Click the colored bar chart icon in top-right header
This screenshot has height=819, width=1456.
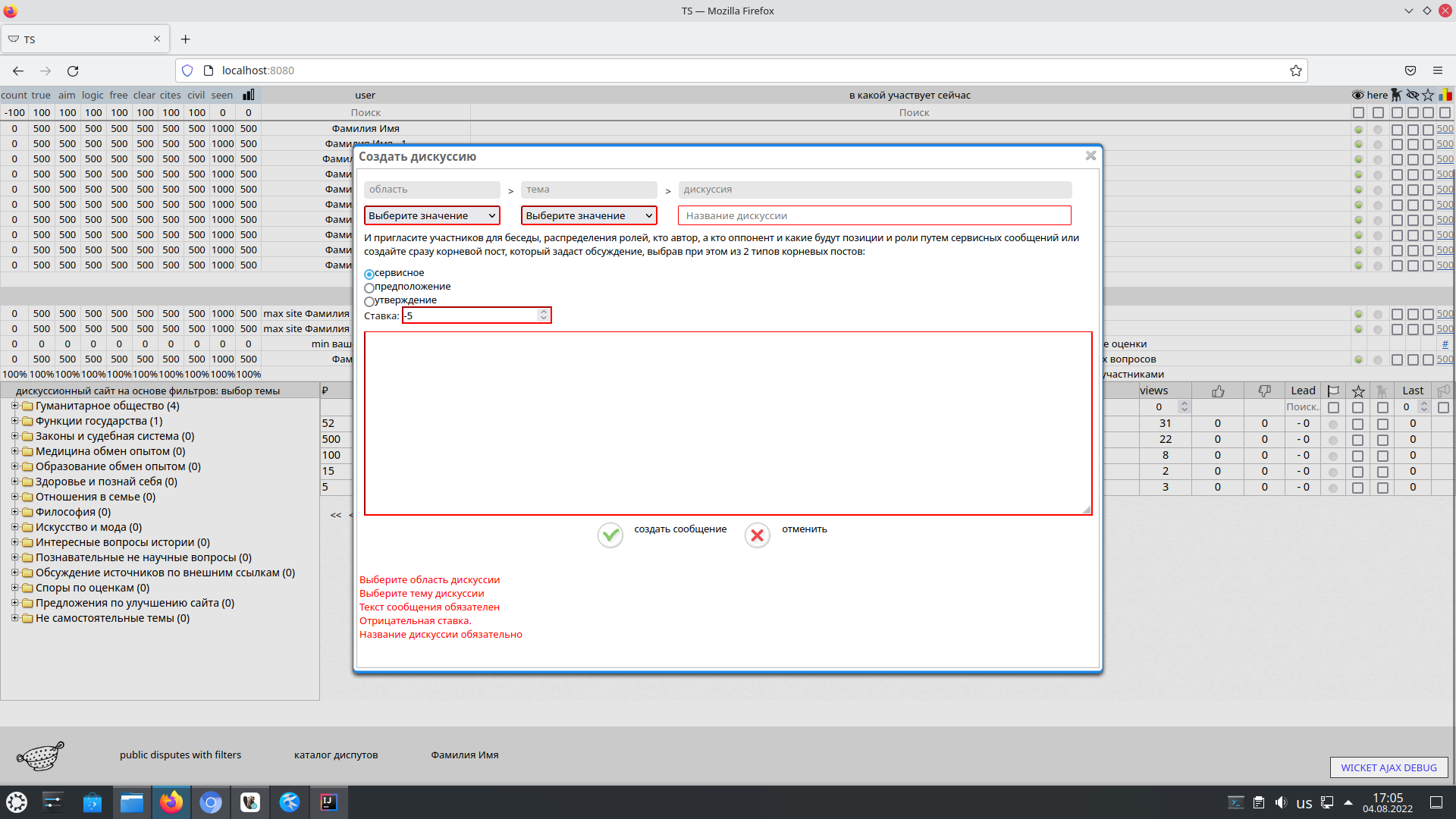1445,95
